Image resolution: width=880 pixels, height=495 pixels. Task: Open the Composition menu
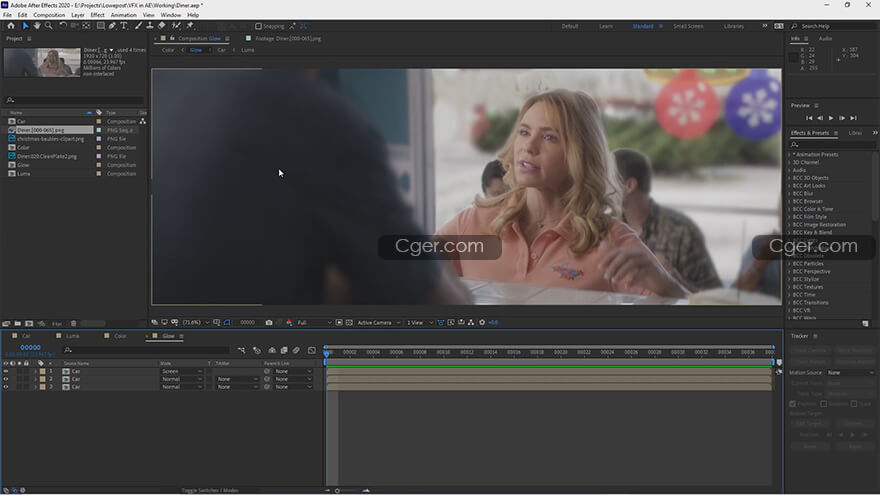[x=49, y=15]
